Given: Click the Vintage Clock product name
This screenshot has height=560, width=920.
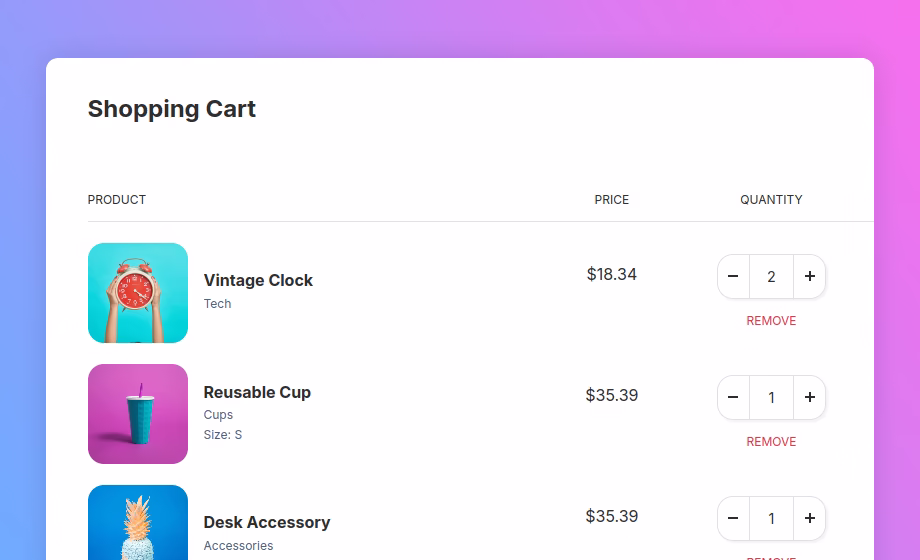Looking at the screenshot, I should click(x=258, y=280).
